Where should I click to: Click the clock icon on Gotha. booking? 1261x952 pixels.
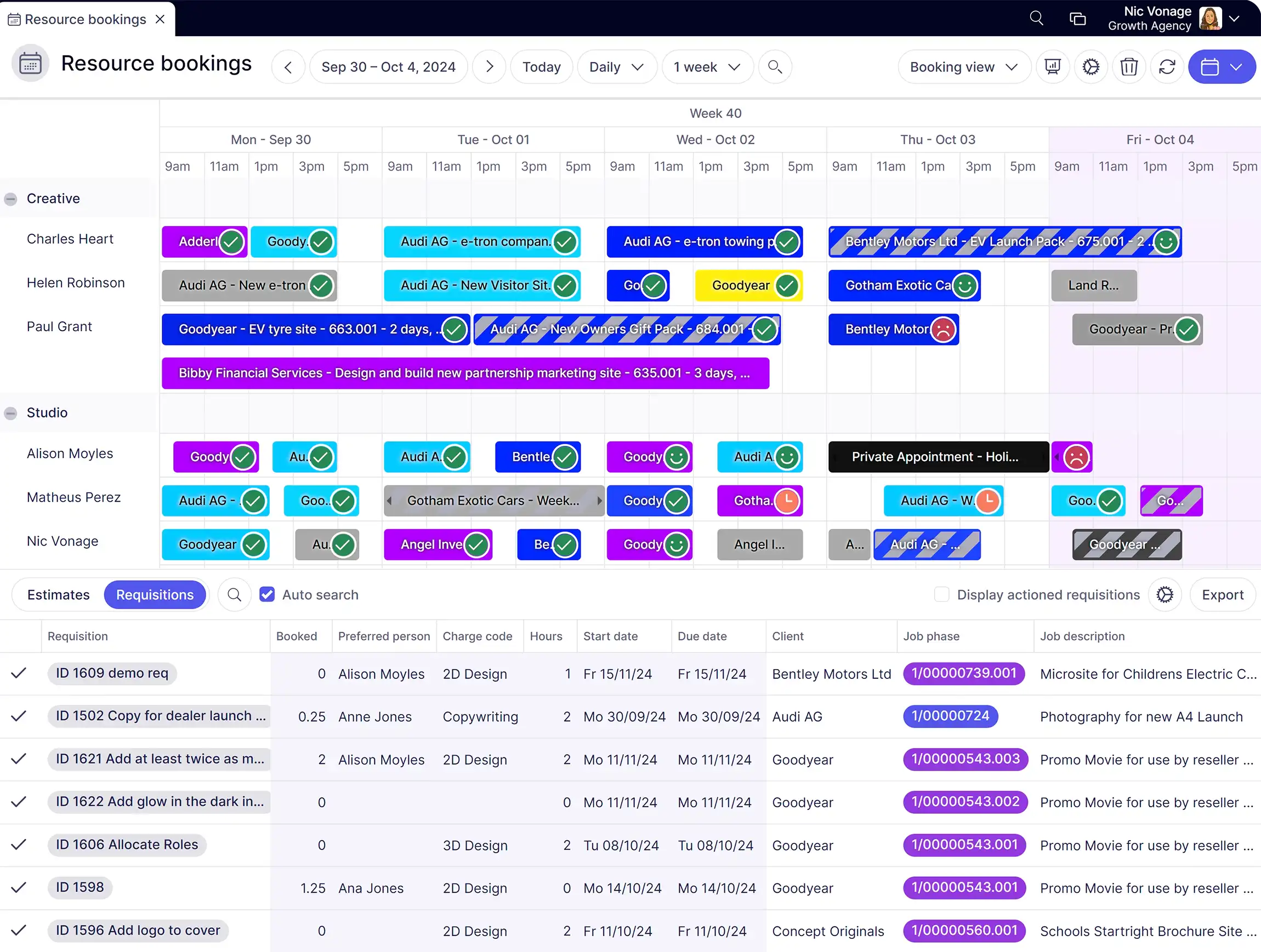(788, 501)
